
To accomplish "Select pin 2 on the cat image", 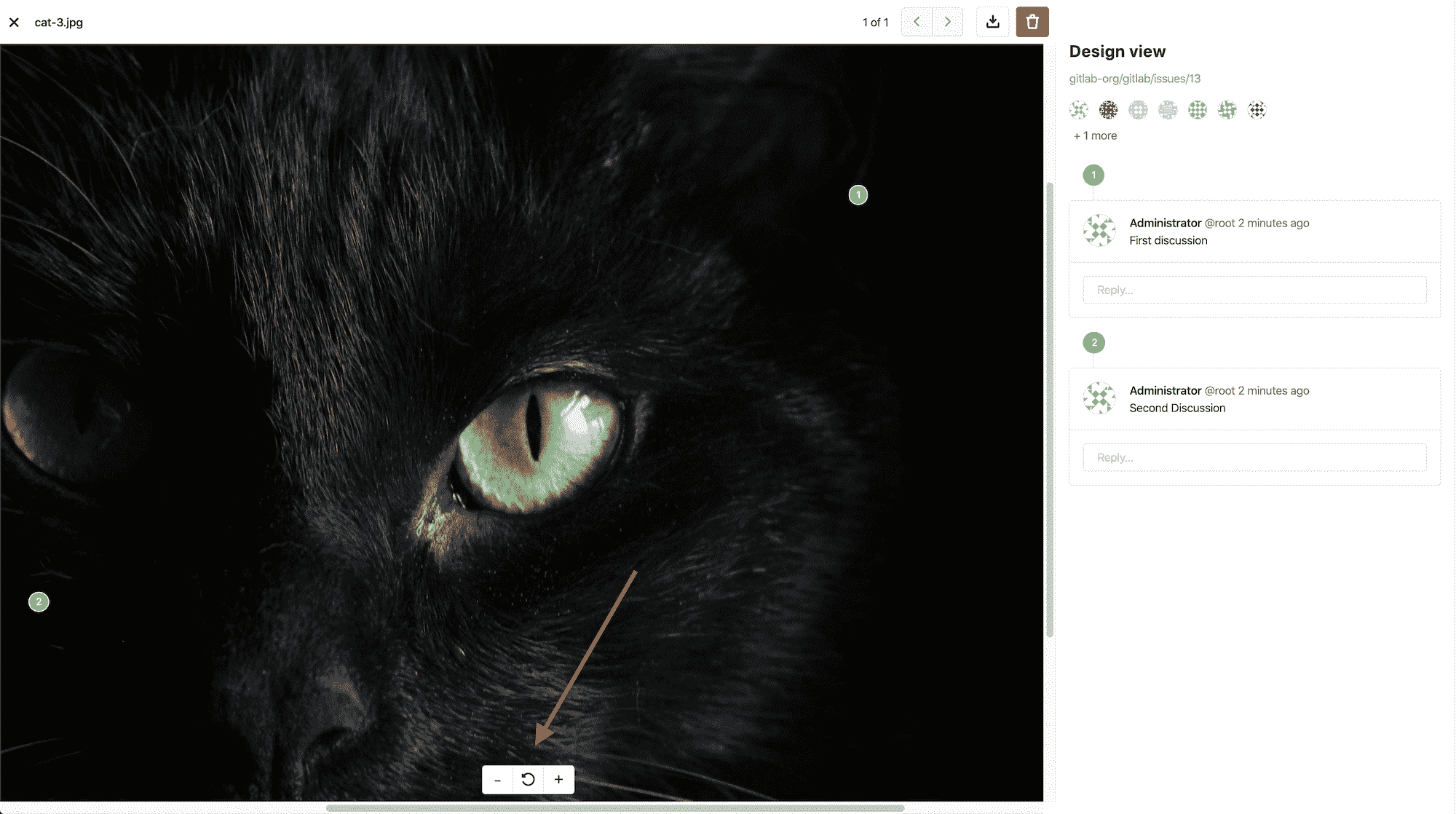I will (39, 602).
